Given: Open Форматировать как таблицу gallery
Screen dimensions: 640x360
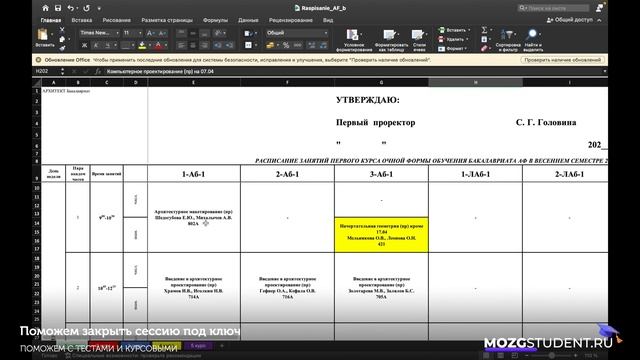Looking at the screenshot, I should [x=391, y=40].
